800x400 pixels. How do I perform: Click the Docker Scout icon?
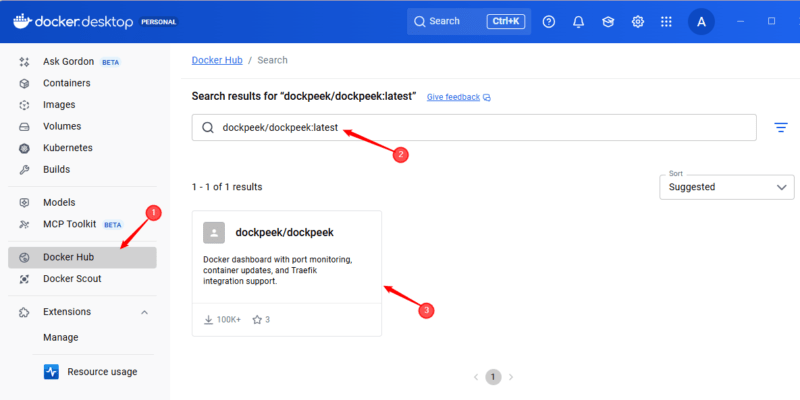[x=24, y=279]
